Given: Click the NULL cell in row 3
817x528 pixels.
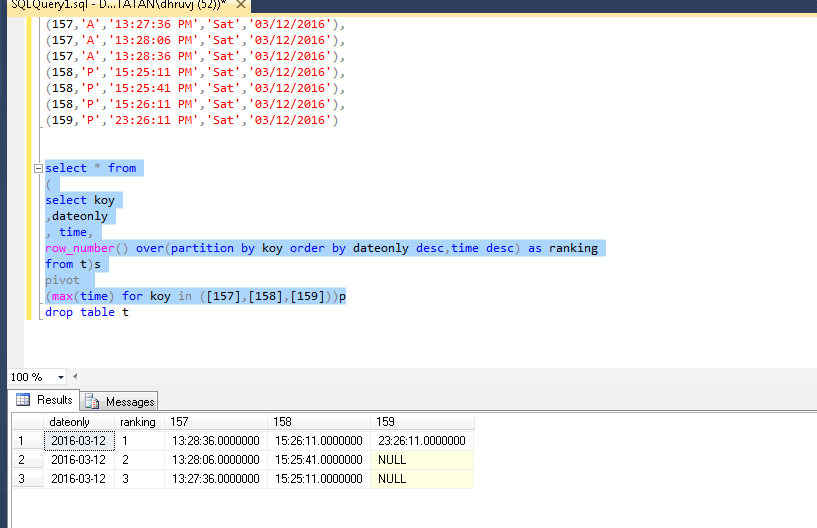Looking at the screenshot, I should pyautogui.click(x=422, y=478).
